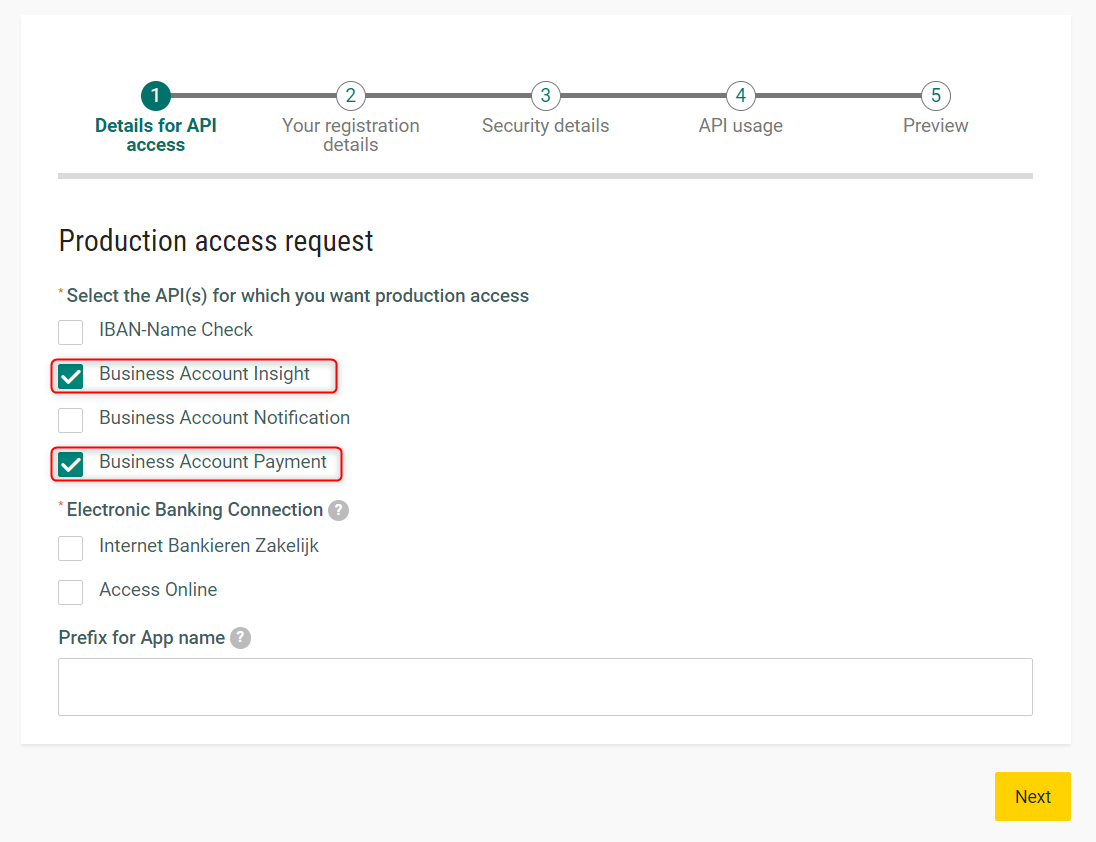This screenshot has height=842, width=1096.
Task: Select the API usage step label
Action: 740,125
